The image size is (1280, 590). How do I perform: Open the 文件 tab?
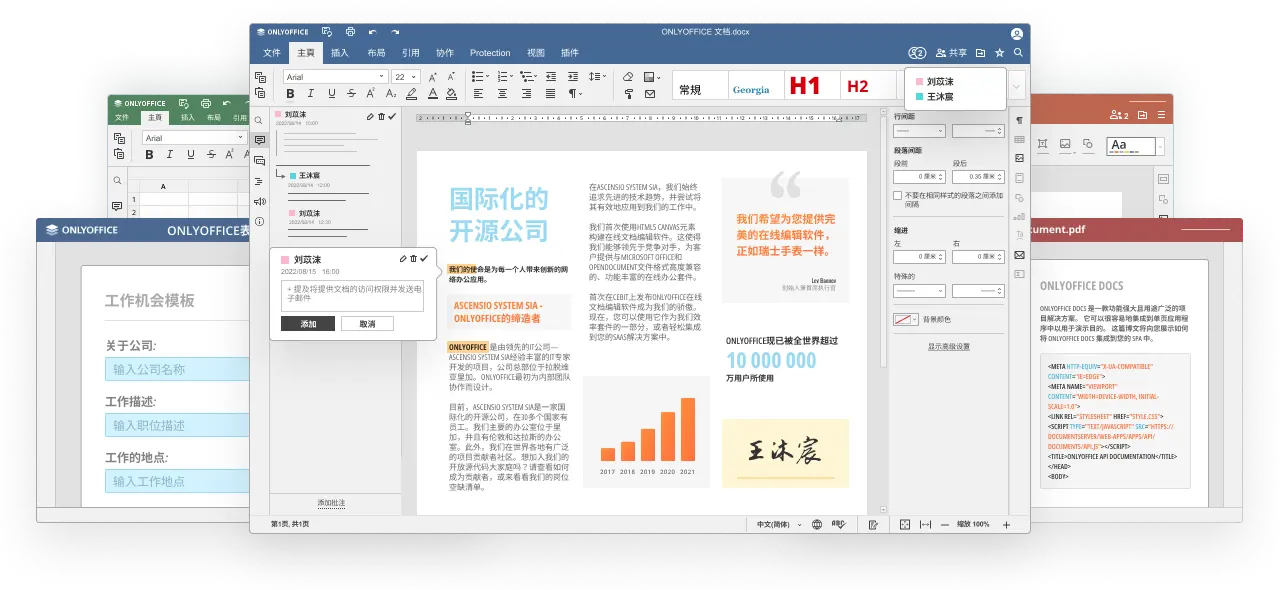click(271, 53)
